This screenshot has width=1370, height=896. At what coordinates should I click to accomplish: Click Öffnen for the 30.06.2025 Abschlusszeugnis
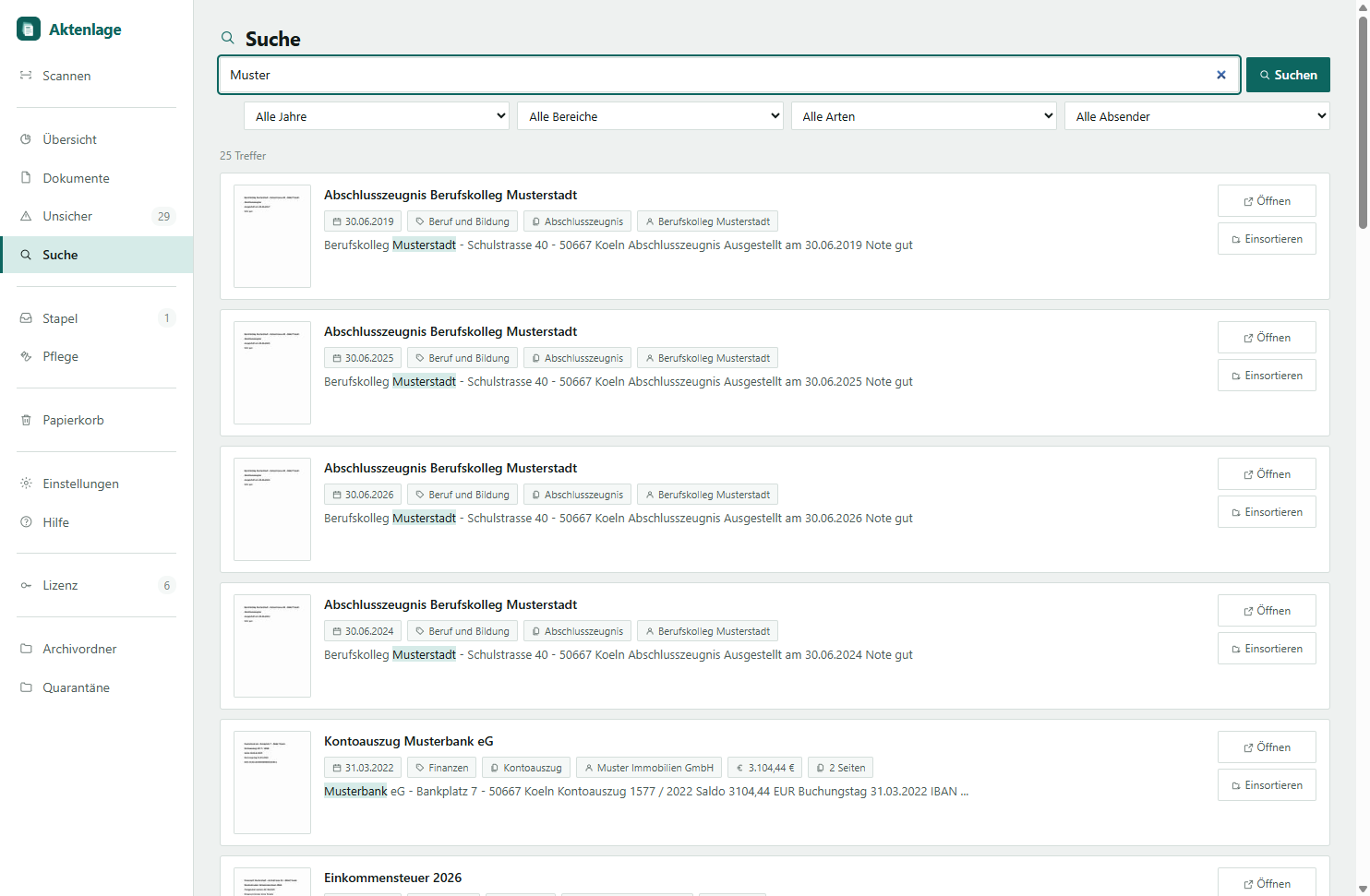[1267, 338]
